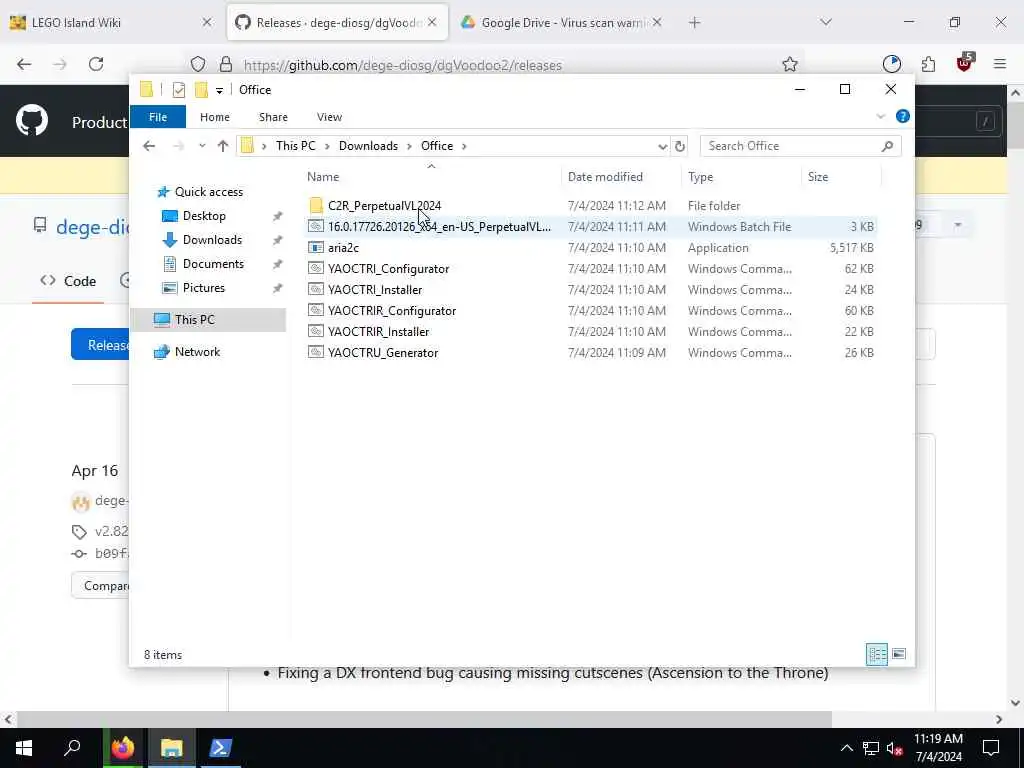Customize Quick Access Toolbar dropdown
1024x768 pixels.
tap(219, 90)
